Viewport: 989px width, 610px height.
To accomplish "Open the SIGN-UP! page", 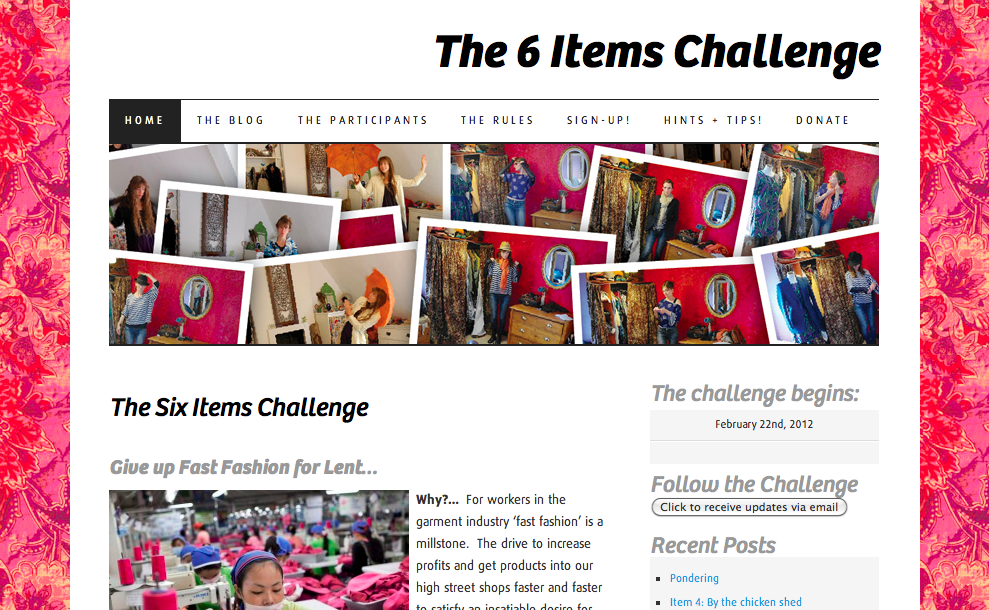I will tap(599, 120).
